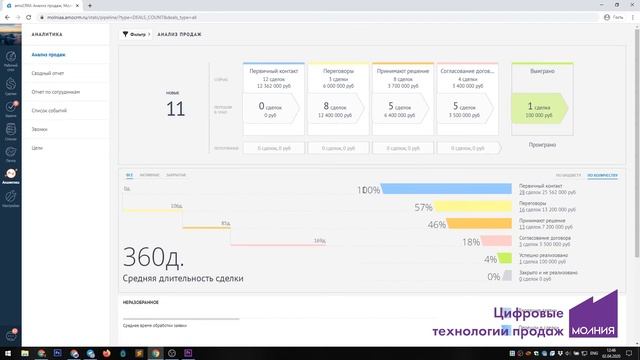Click the 360д. average deal duration value
Screen dimensions: 640x360
pos(153,258)
